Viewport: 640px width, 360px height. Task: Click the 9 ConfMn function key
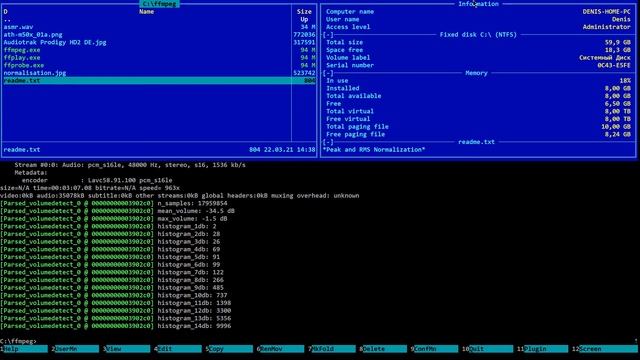coord(435,349)
